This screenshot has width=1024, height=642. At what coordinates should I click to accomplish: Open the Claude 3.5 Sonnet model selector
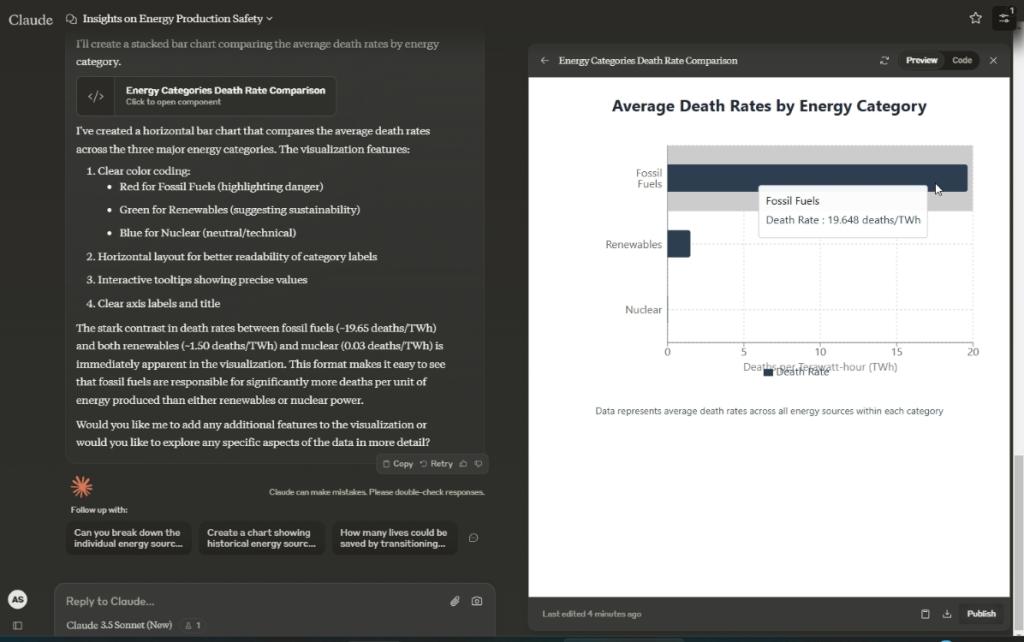[x=119, y=625]
